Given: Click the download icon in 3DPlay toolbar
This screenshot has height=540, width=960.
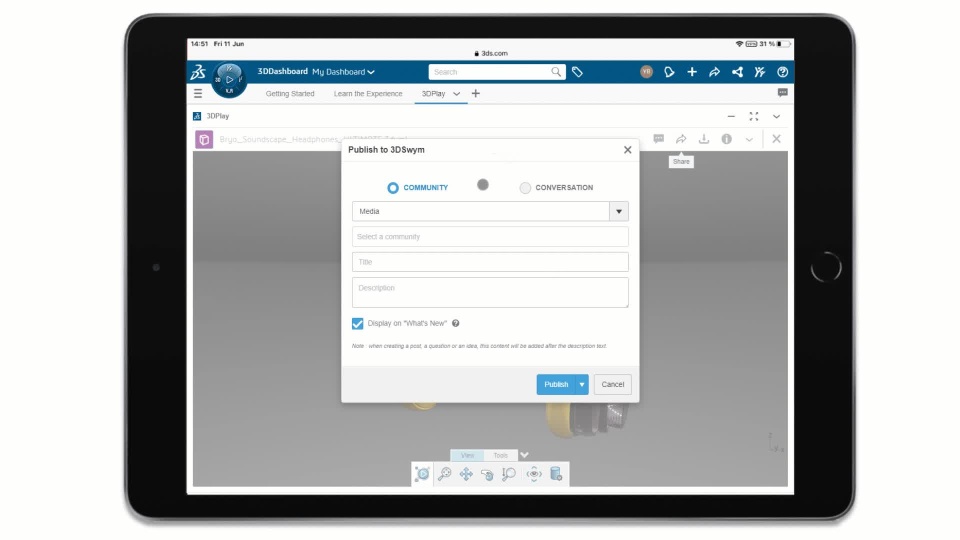Looking at the screenshot, I should [x=704, y=139].
